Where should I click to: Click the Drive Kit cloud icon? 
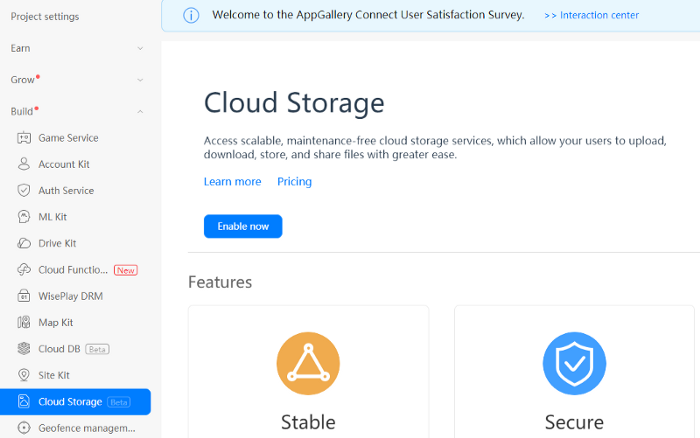pyautogui.click(x=24, y=243)
